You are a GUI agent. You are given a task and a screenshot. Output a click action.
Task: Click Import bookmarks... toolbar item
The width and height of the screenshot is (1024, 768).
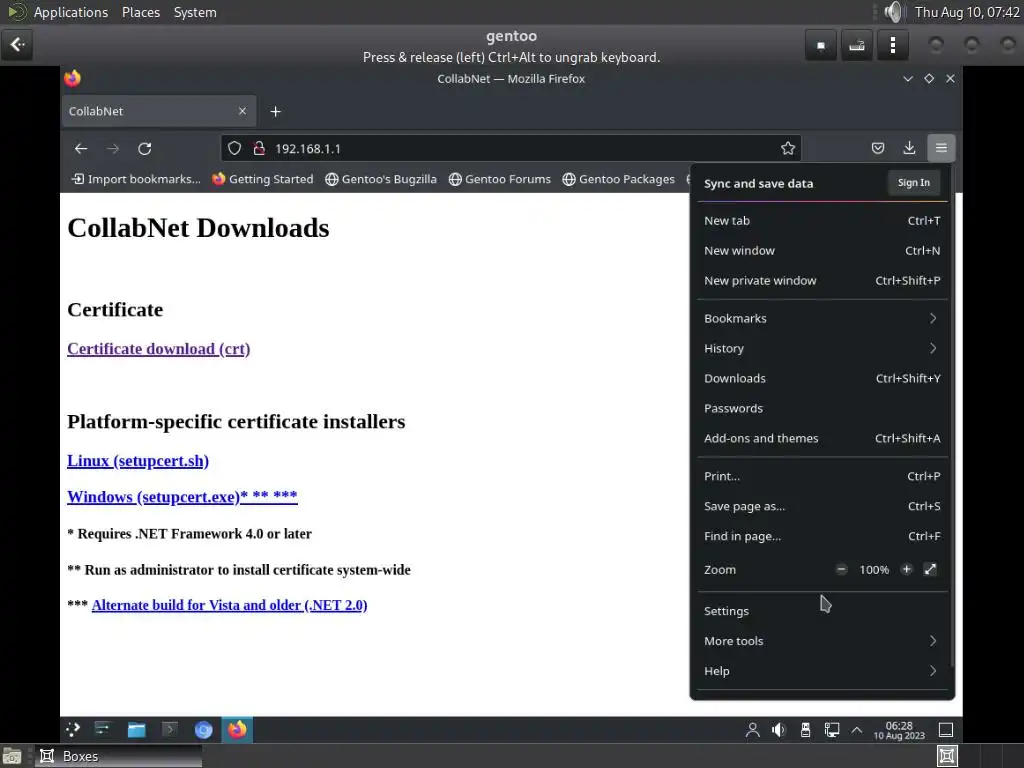136,179
